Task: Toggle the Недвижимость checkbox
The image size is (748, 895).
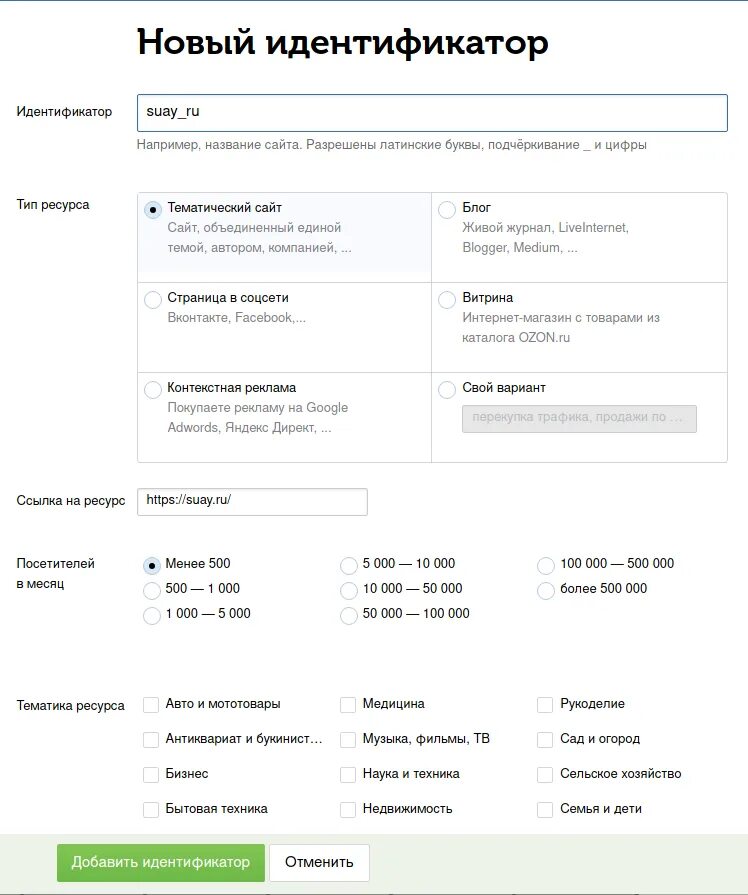Action: pos(348,809)
